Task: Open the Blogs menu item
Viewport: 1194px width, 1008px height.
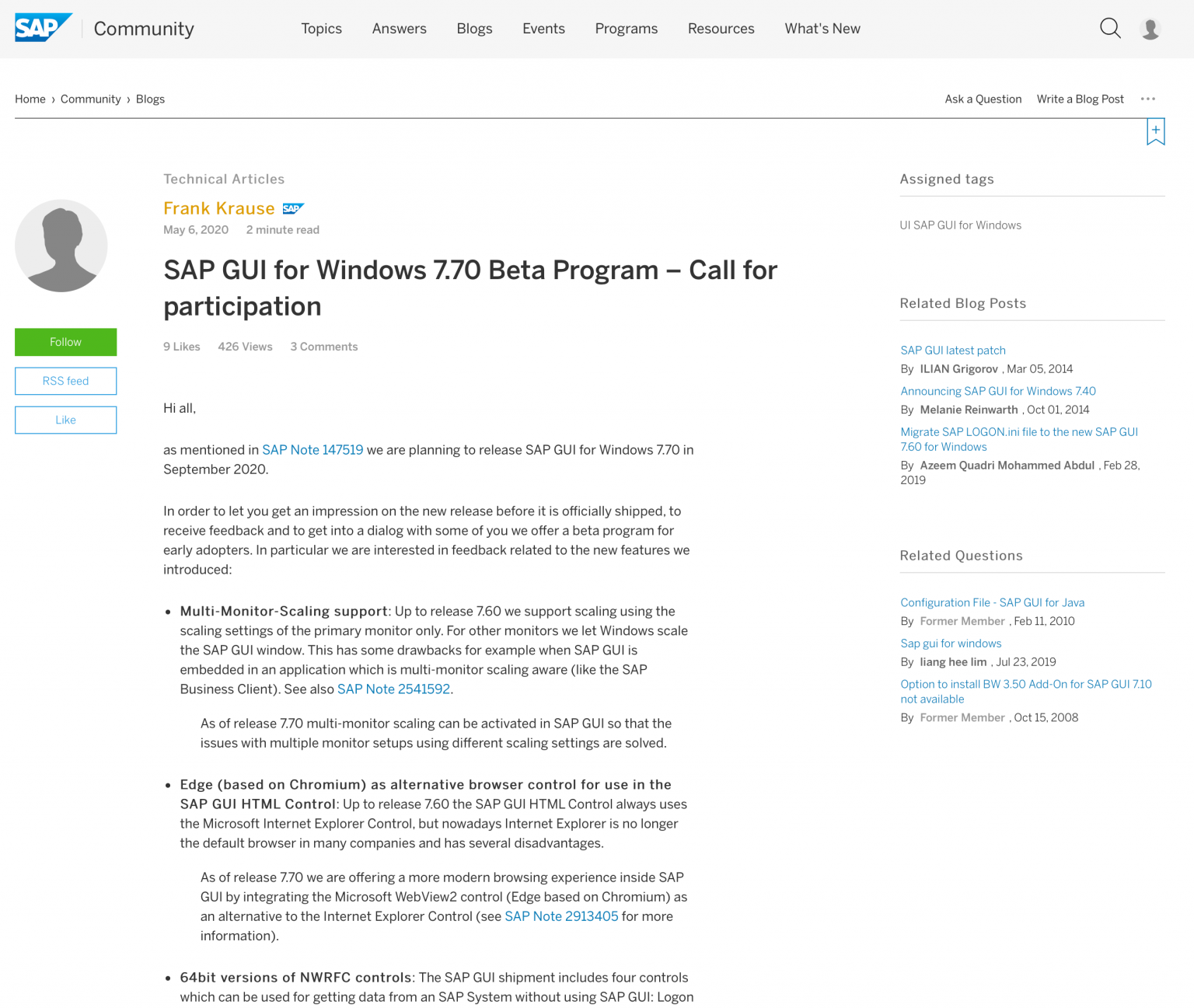Action: point(474,29)
